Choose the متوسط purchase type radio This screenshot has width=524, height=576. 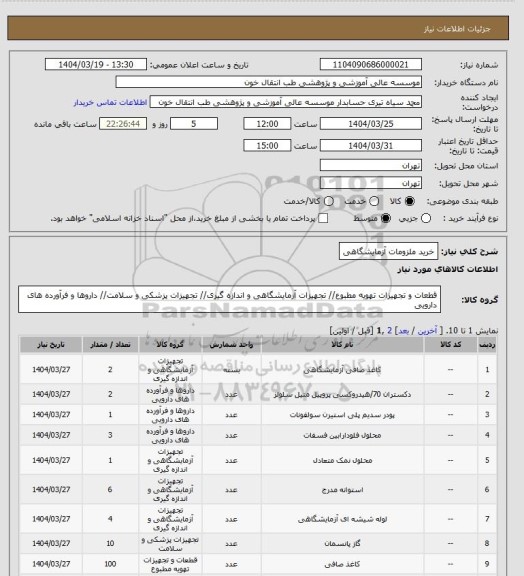385,218
